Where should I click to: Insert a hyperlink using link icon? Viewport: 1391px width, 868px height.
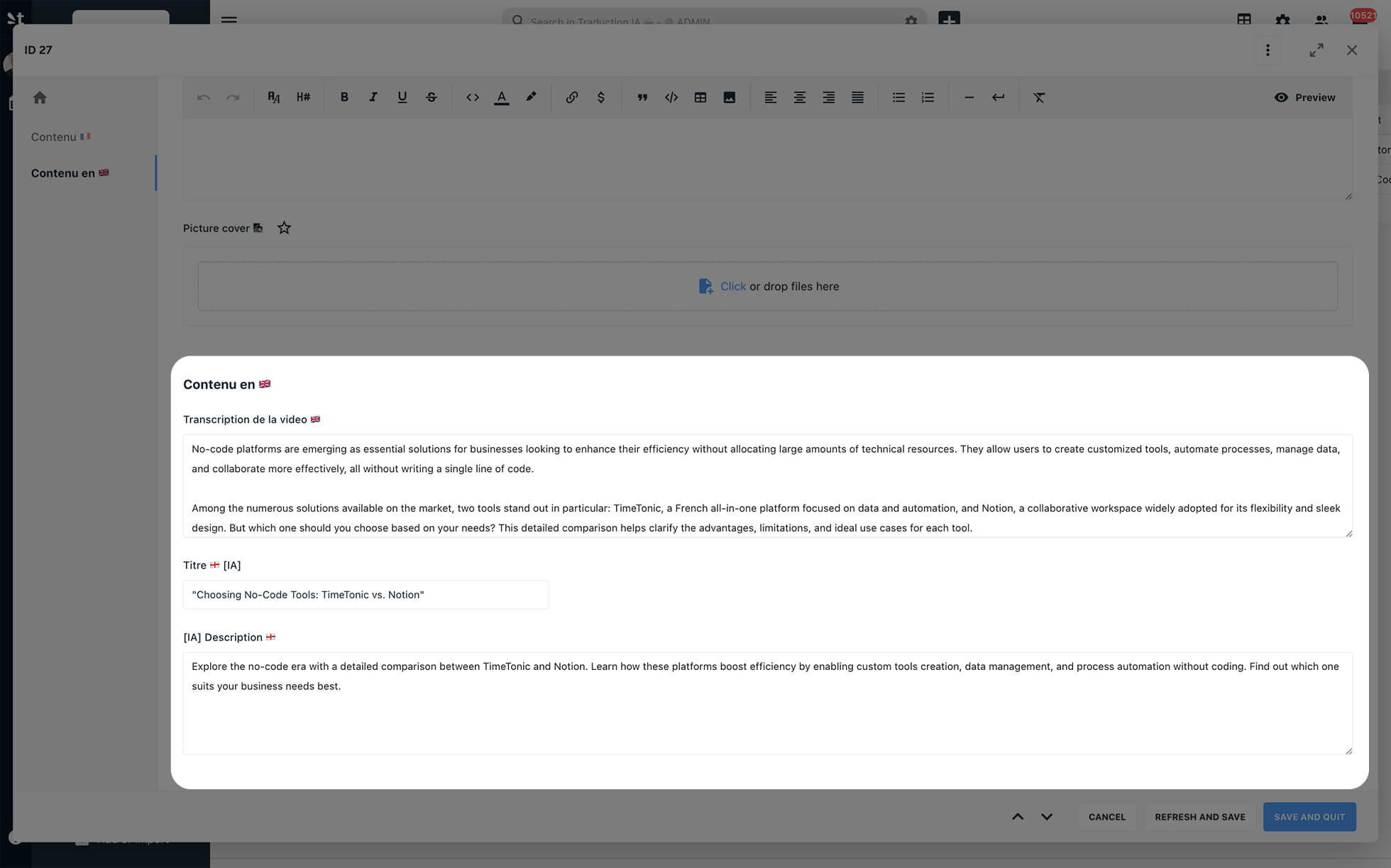(571, 97)
